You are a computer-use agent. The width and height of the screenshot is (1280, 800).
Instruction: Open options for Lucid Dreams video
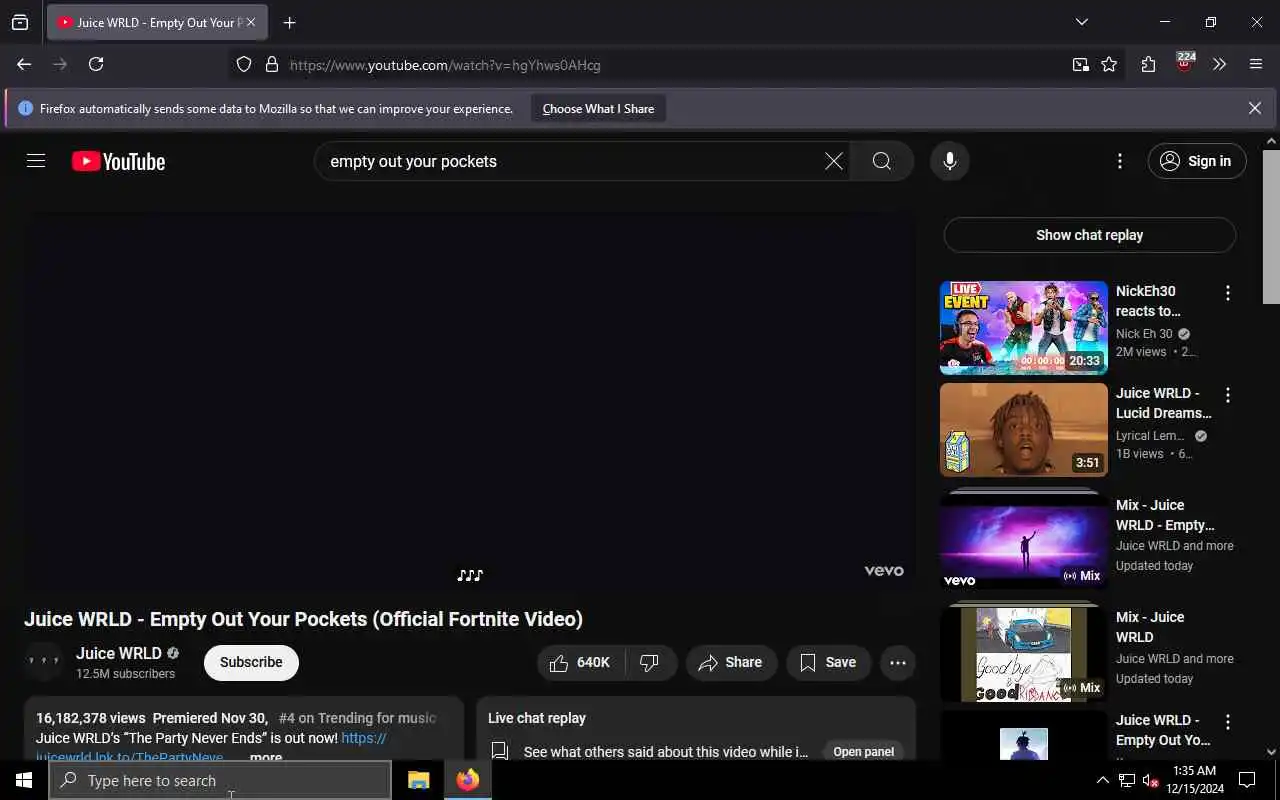click(x=1228, y=395)
